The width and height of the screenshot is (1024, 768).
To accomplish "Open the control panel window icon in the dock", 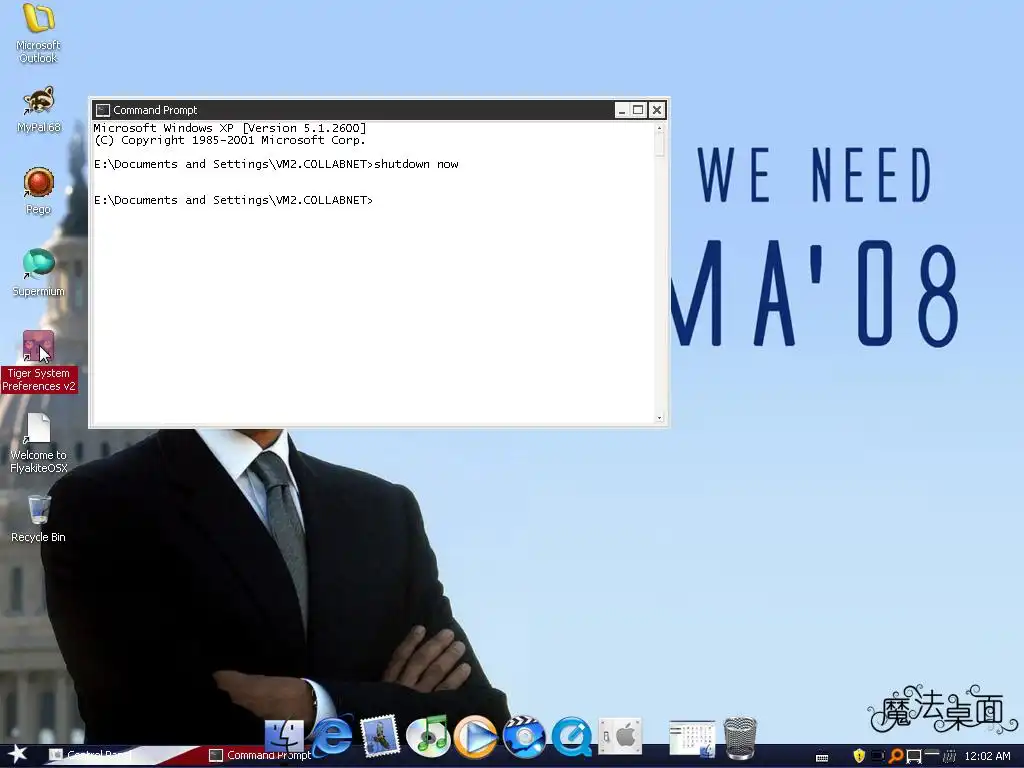I will [692, 739].
